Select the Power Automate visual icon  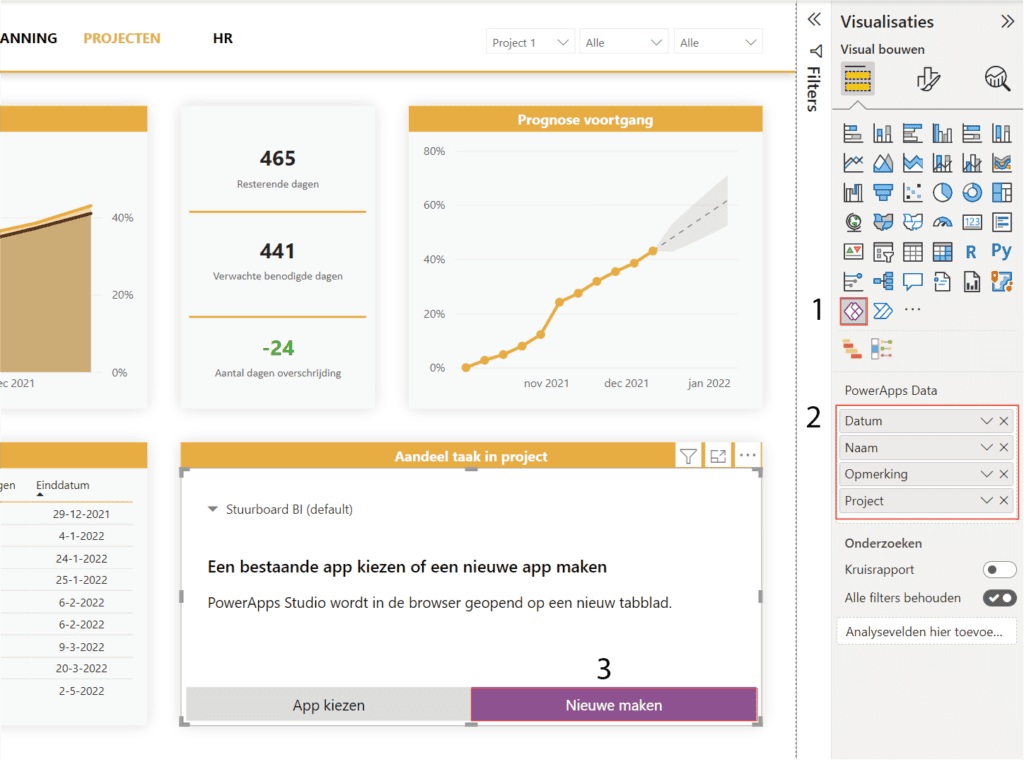pyautogui.click(x=882, y=311)
